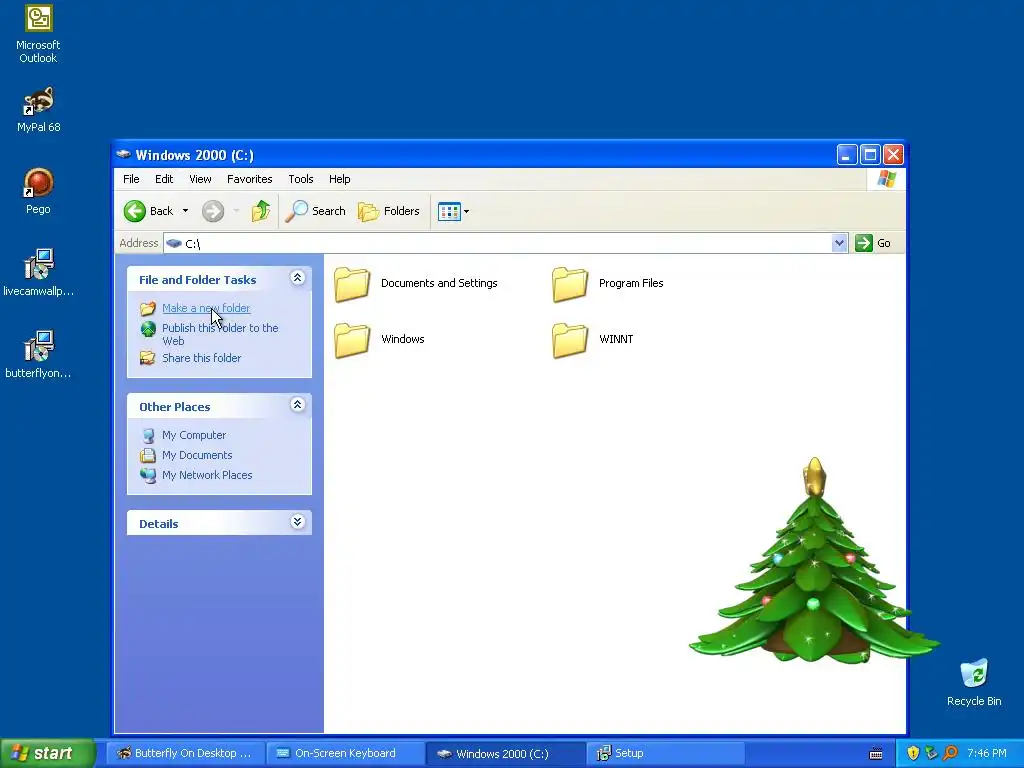Collapse the Other Places panel
The height and width of the screenshot is (768, 1024).
tap(297, 405)
